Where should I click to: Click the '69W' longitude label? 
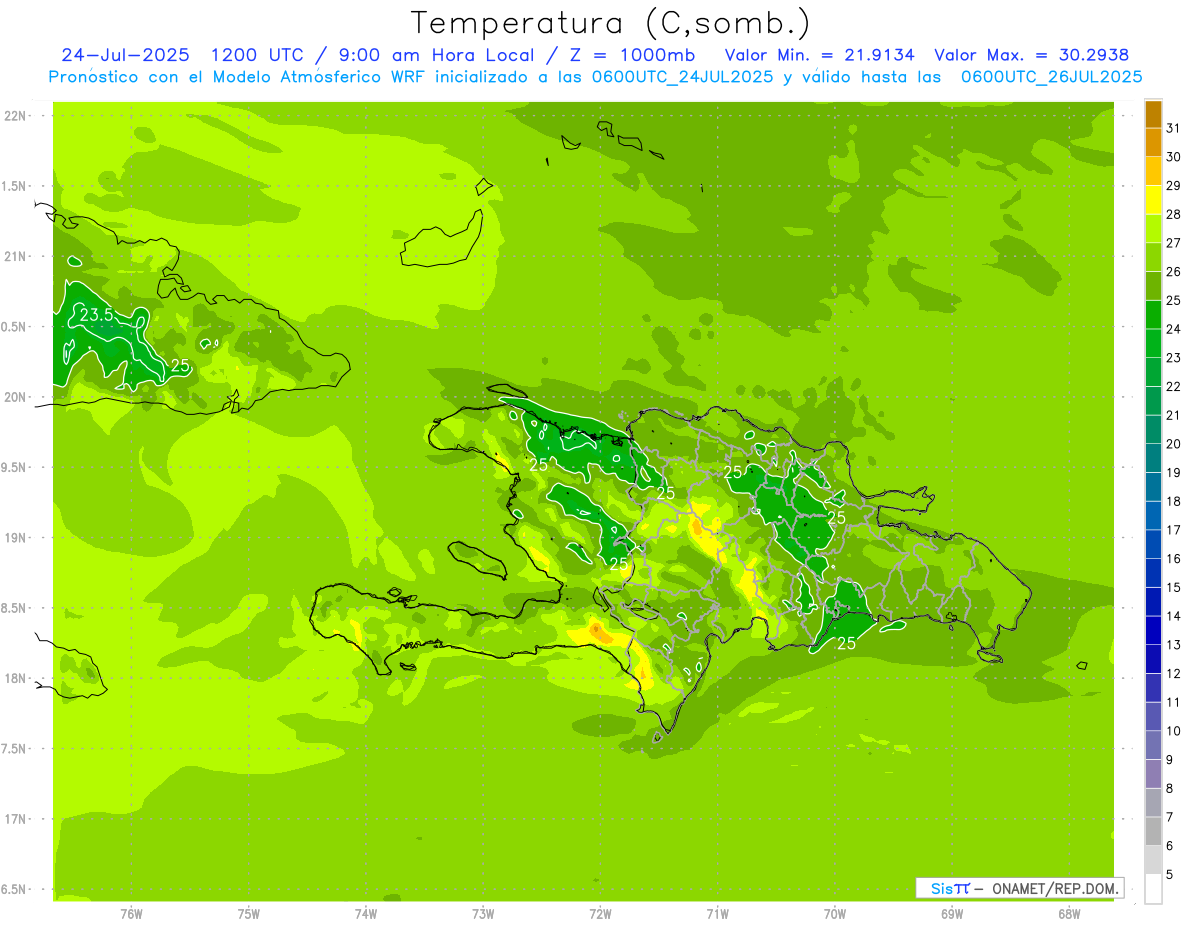(x=952, y=914)
